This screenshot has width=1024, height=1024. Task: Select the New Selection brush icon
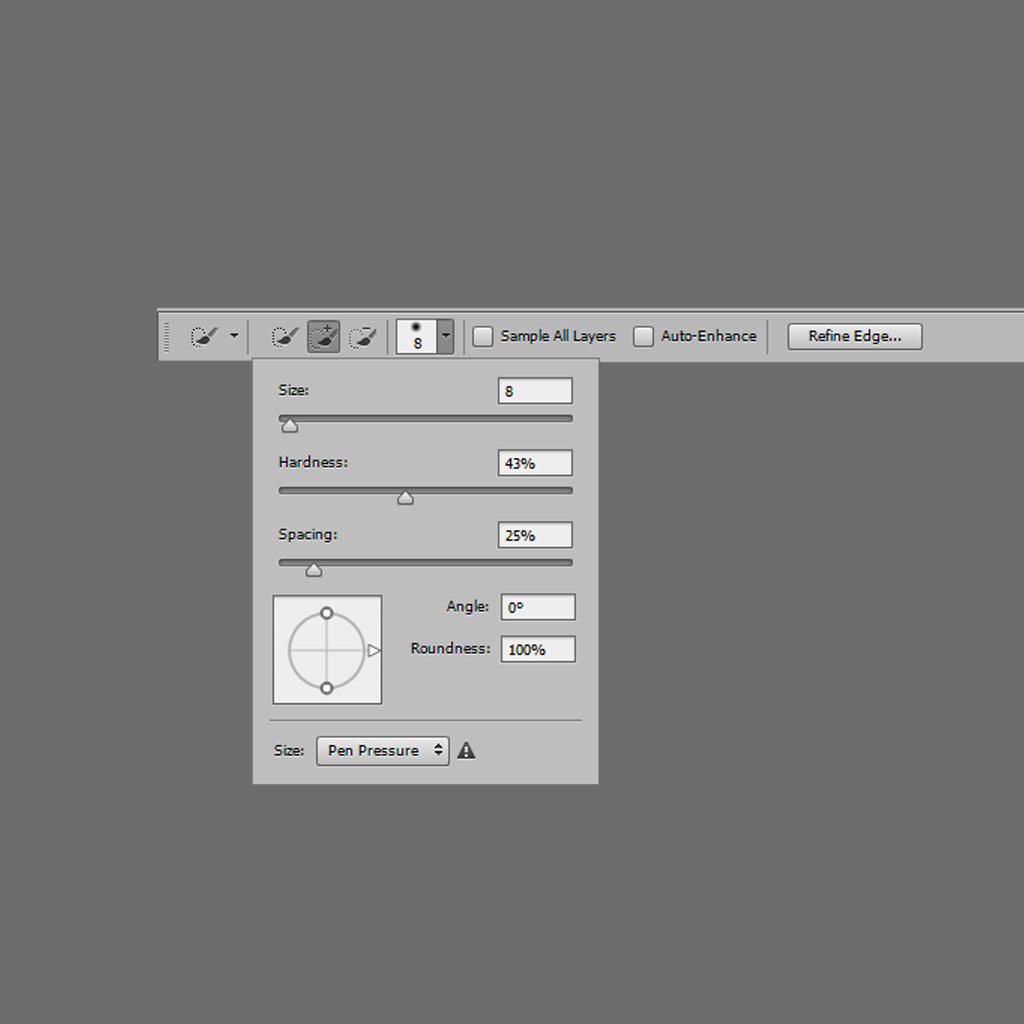[284, 336]
